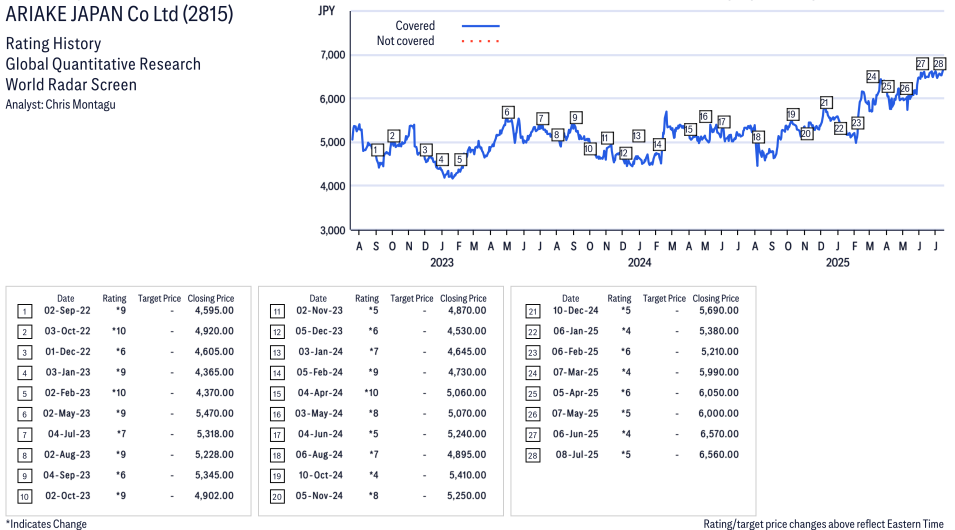Screen dimensions: 955x530
Task: Click the boxed number 20 in the table
Action: [277, 497]
